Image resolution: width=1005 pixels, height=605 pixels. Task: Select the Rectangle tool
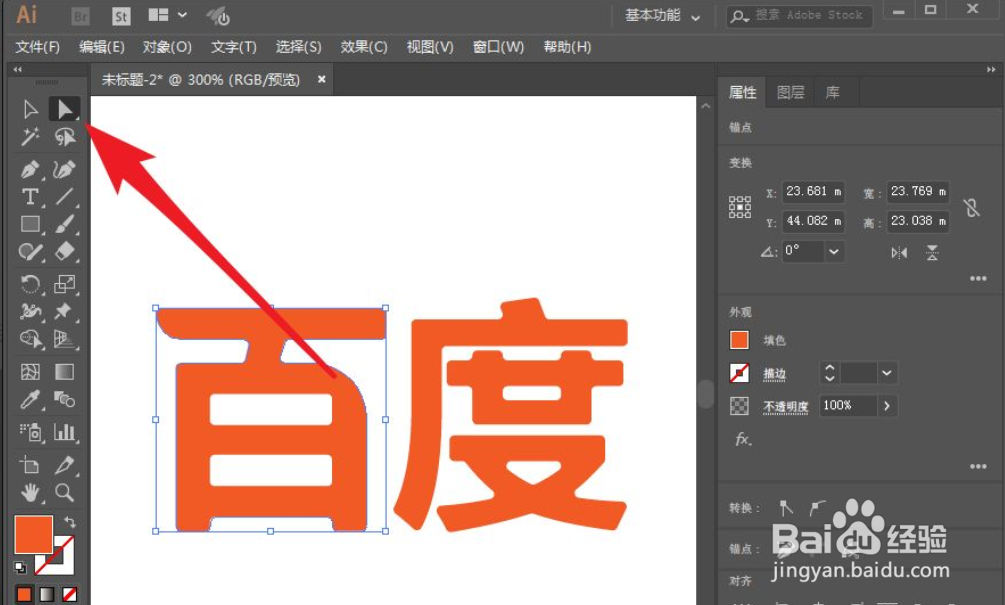[30, 224]
